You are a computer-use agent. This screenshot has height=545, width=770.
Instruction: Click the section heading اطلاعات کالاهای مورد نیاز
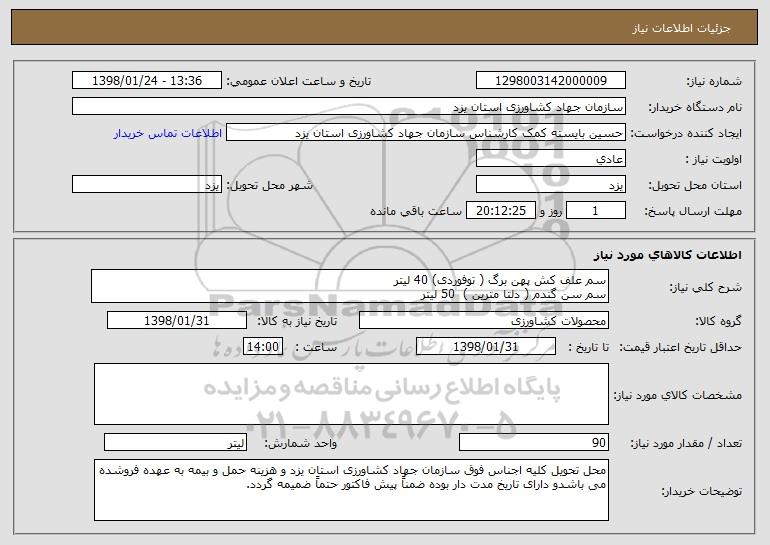point(667,255)
